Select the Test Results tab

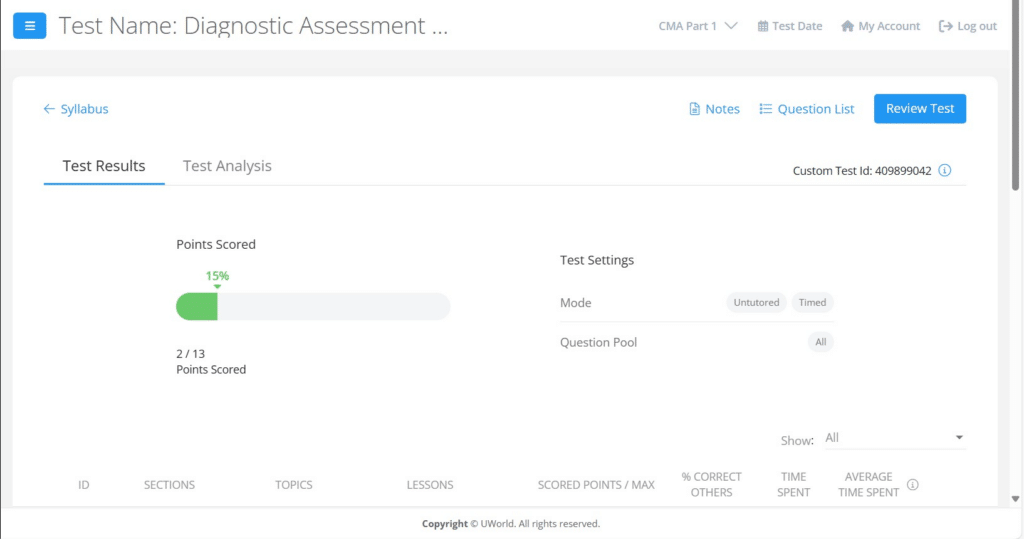pos(104,166)
